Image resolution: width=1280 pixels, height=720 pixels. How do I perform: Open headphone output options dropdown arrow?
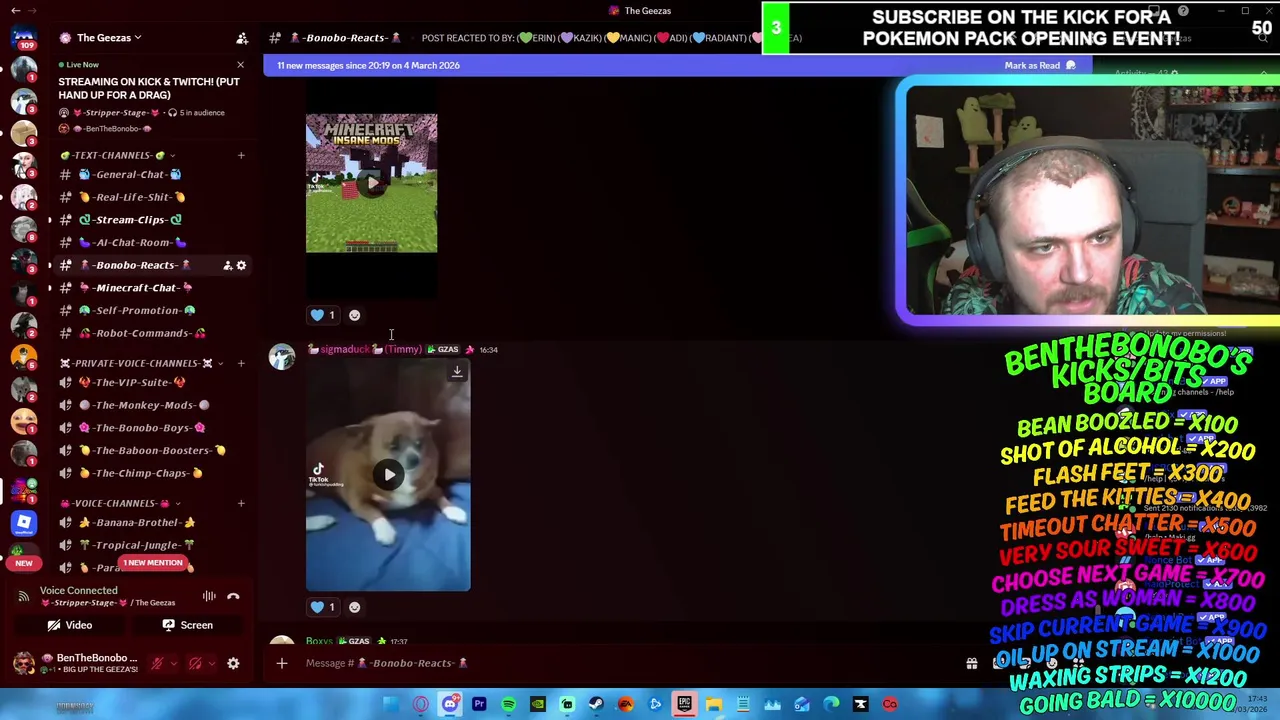[x=210, y=663]
